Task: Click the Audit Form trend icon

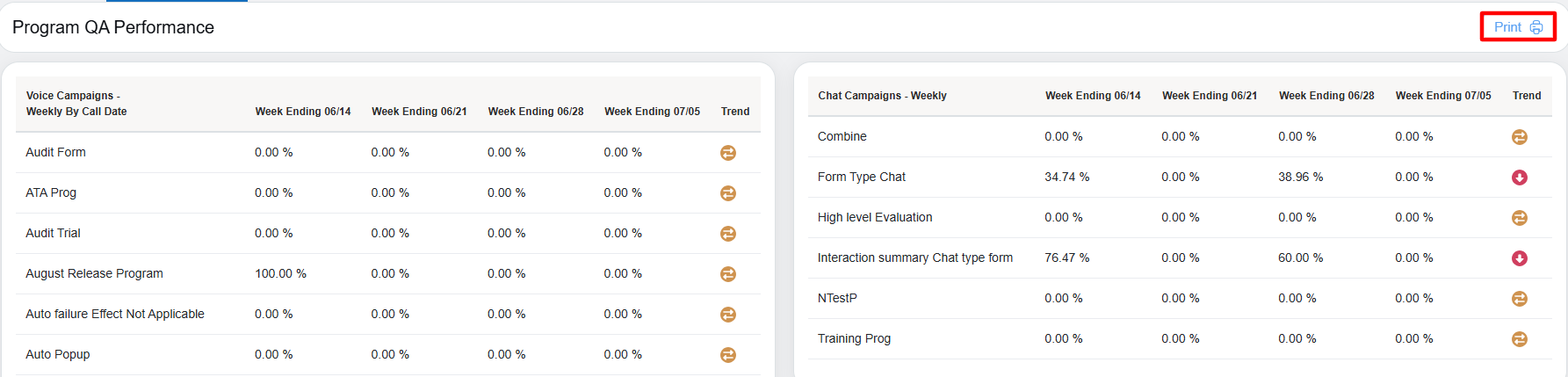Action: click(728, 153)
